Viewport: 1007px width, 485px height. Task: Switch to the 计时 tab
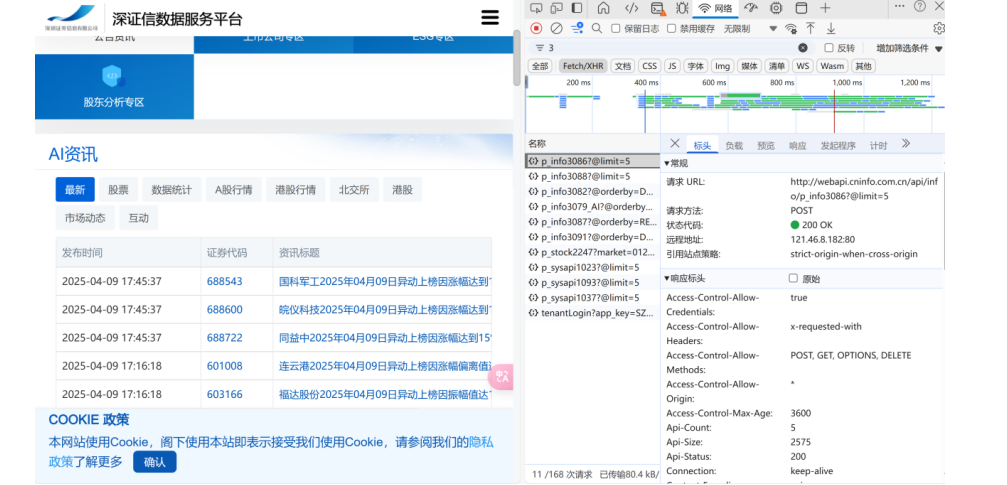879,146
